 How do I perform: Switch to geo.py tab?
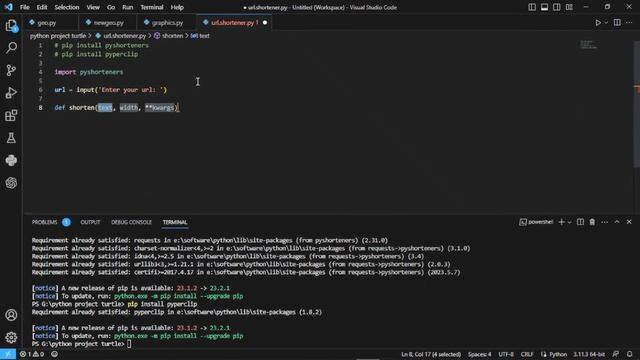[47, 23]
